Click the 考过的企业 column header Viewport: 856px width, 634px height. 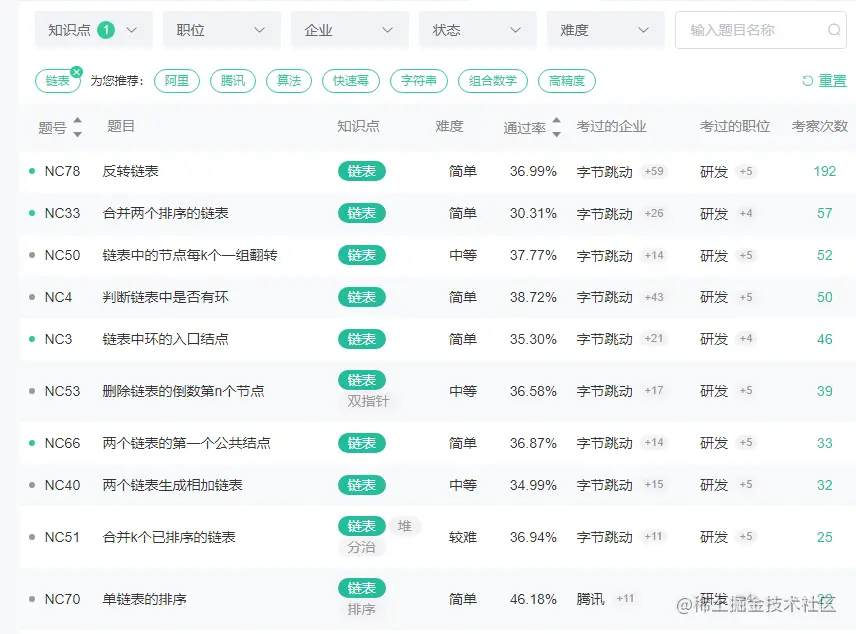(x=611, y=127)
